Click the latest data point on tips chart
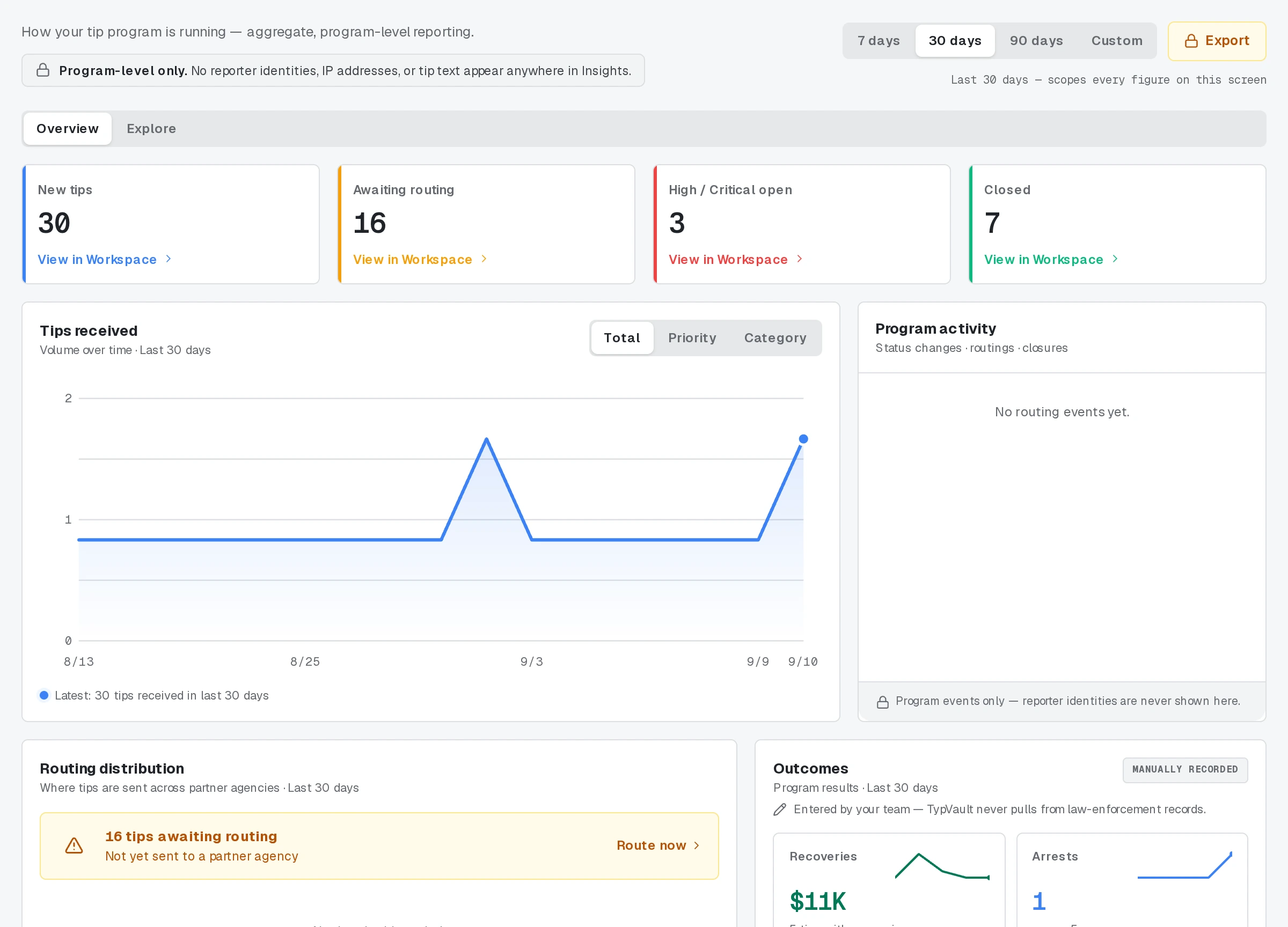 pos(803,439)
